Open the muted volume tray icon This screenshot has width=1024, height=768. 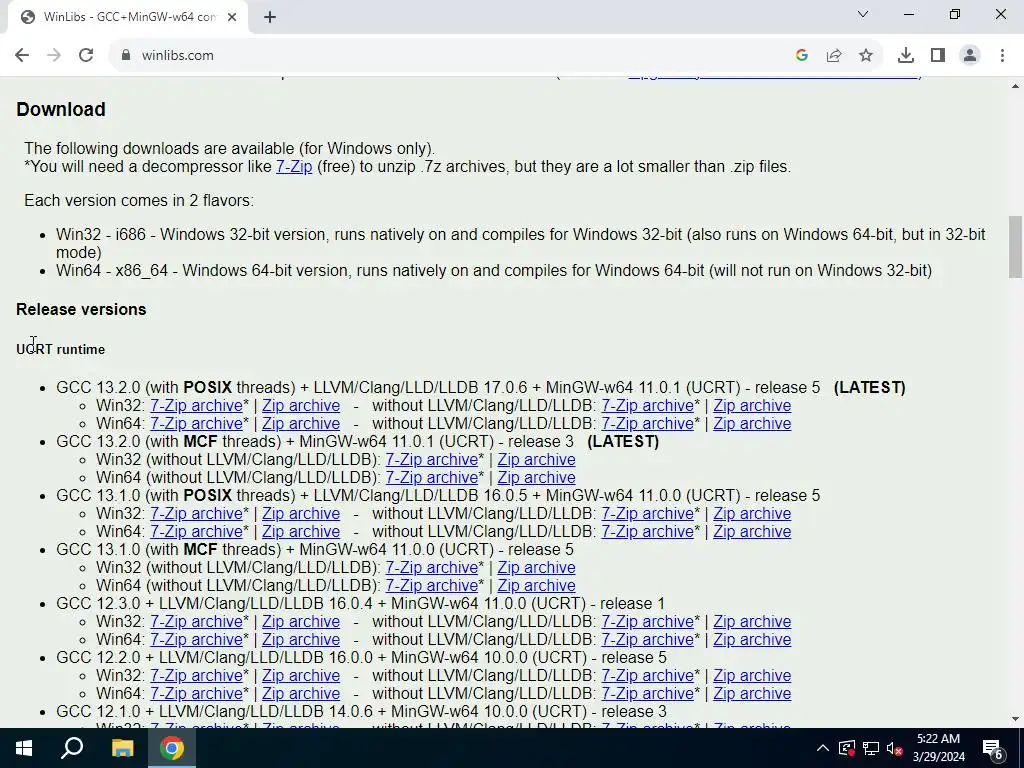(895, 748)
